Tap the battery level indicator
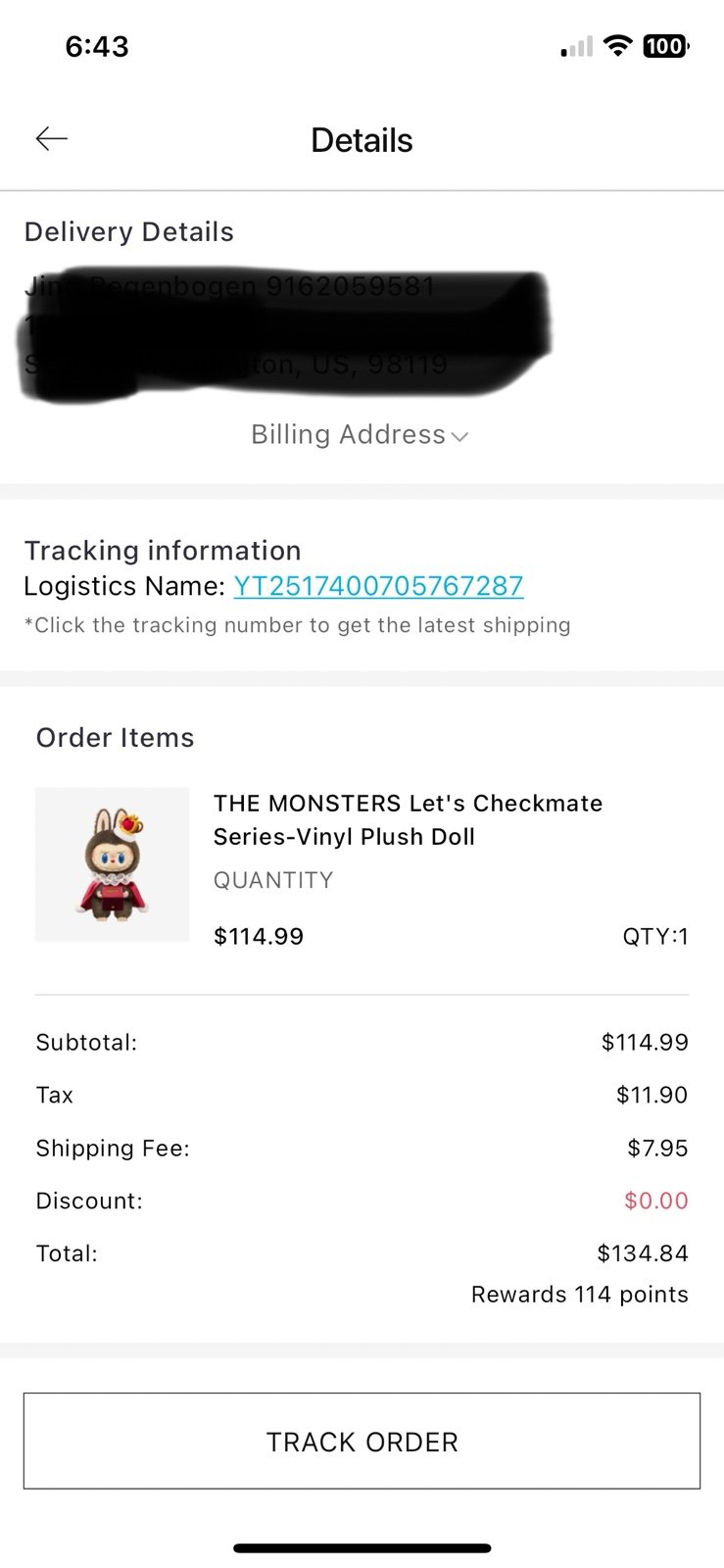Image resolution: width=724 pixels, height=1568 pixels. tap(665, 45)
